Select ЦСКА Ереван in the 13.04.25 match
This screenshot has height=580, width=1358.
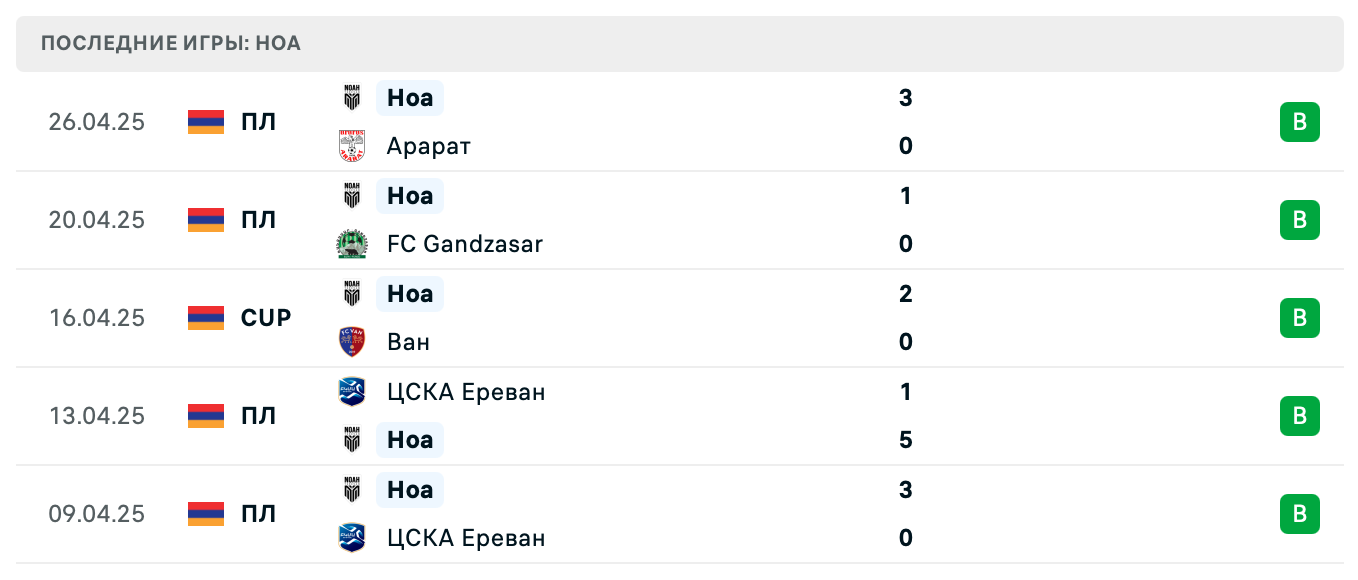pos(466,392)
